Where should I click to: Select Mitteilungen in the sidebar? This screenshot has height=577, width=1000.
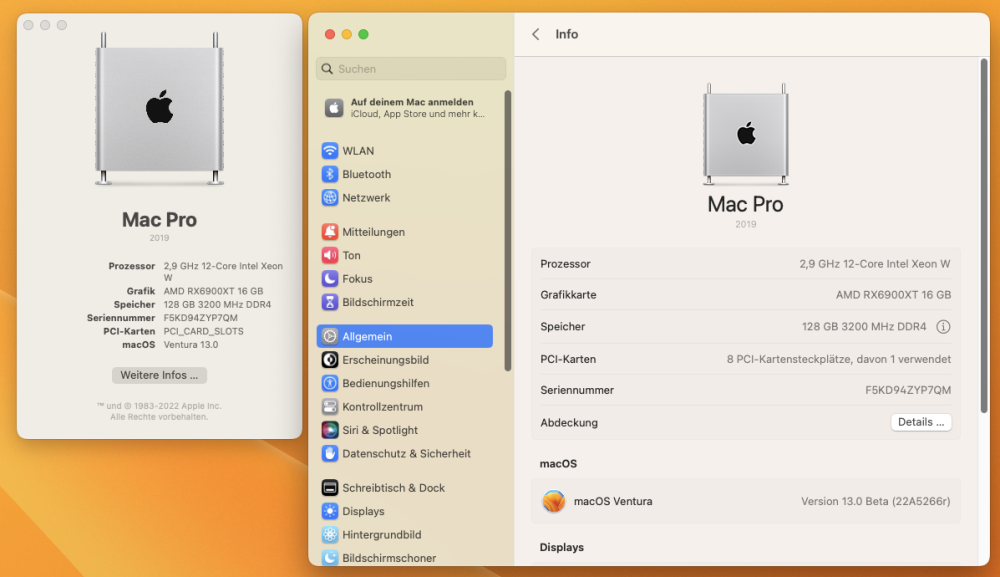404,231
